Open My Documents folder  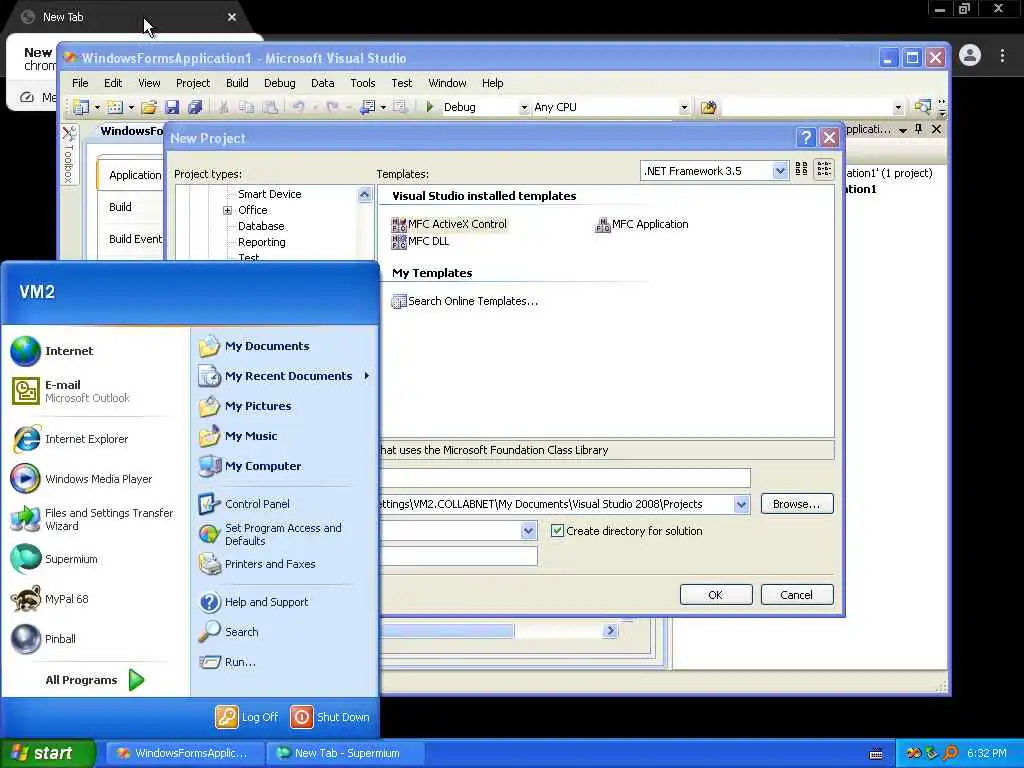[x=254, y=346]
